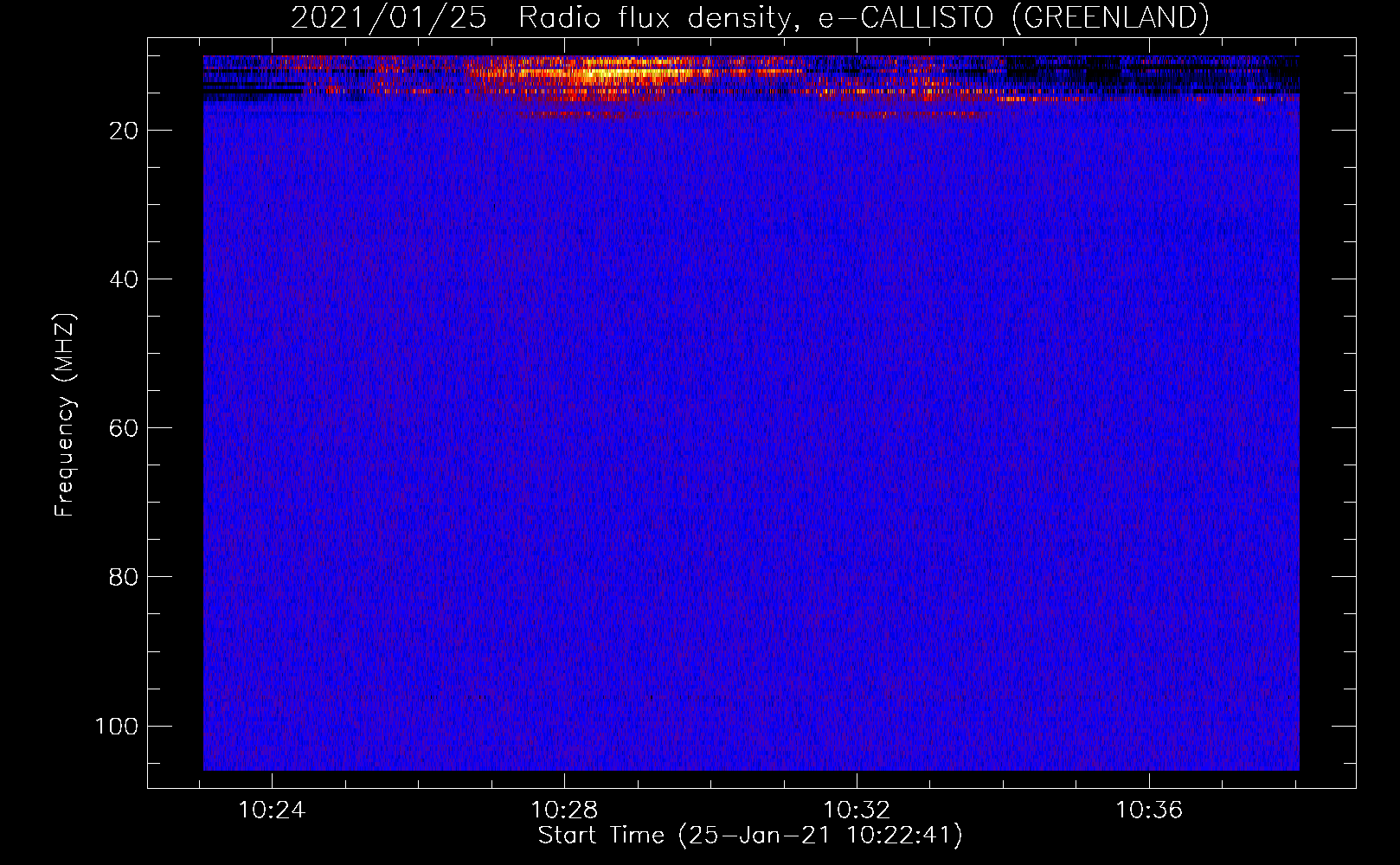Select the 80 MHz tick label

pos(124,577)
